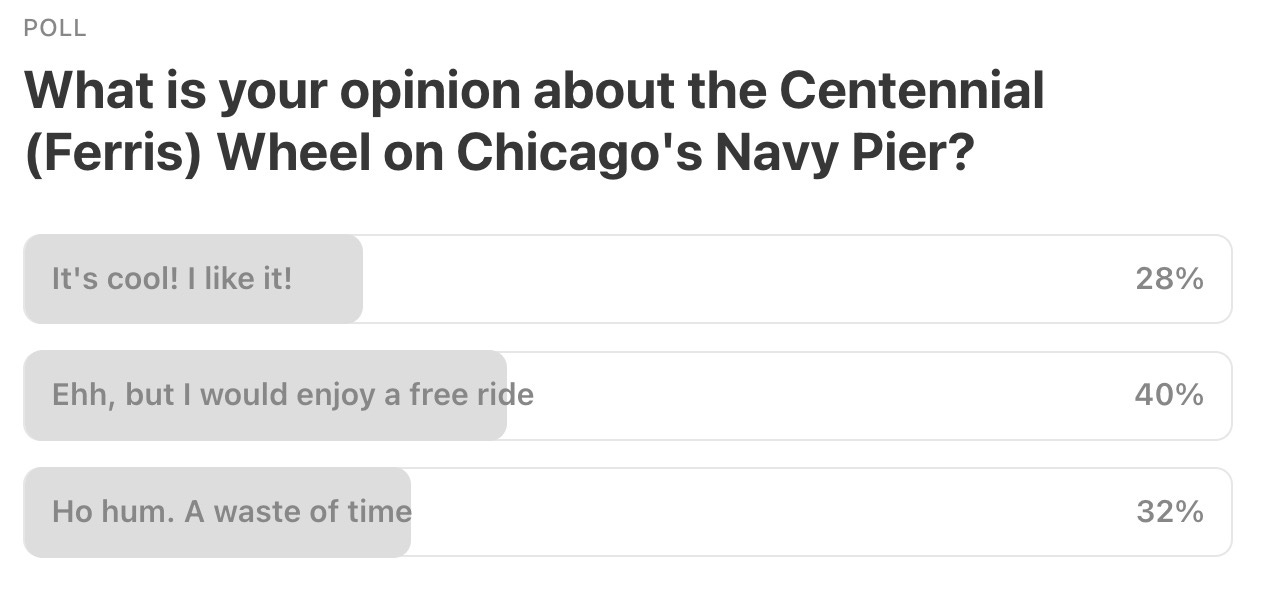
Task: Click the 32% result figure
Action: tap(1169, 512)
